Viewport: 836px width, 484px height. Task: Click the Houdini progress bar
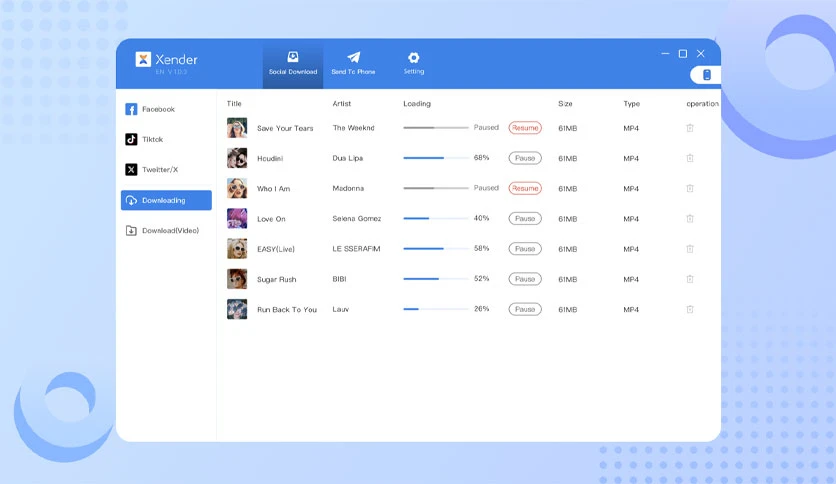(x=436, y=158)
